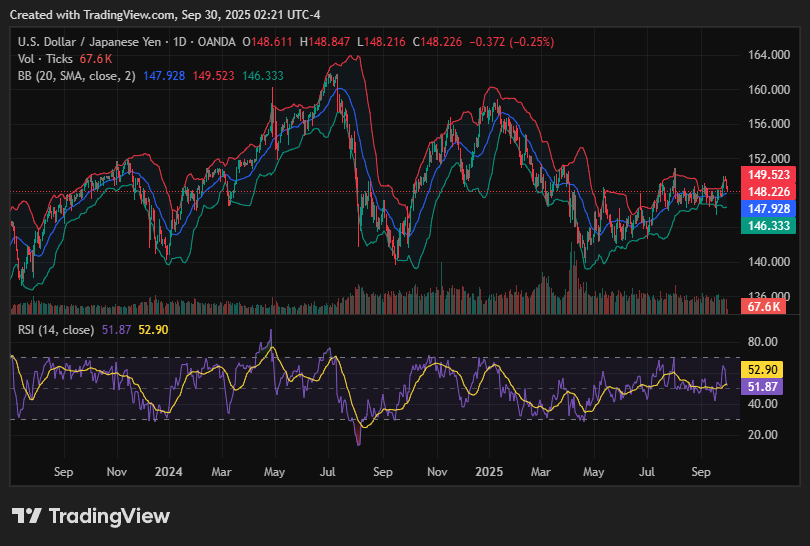
Task: Click the 140.000 price axis level
Action: 767,262
